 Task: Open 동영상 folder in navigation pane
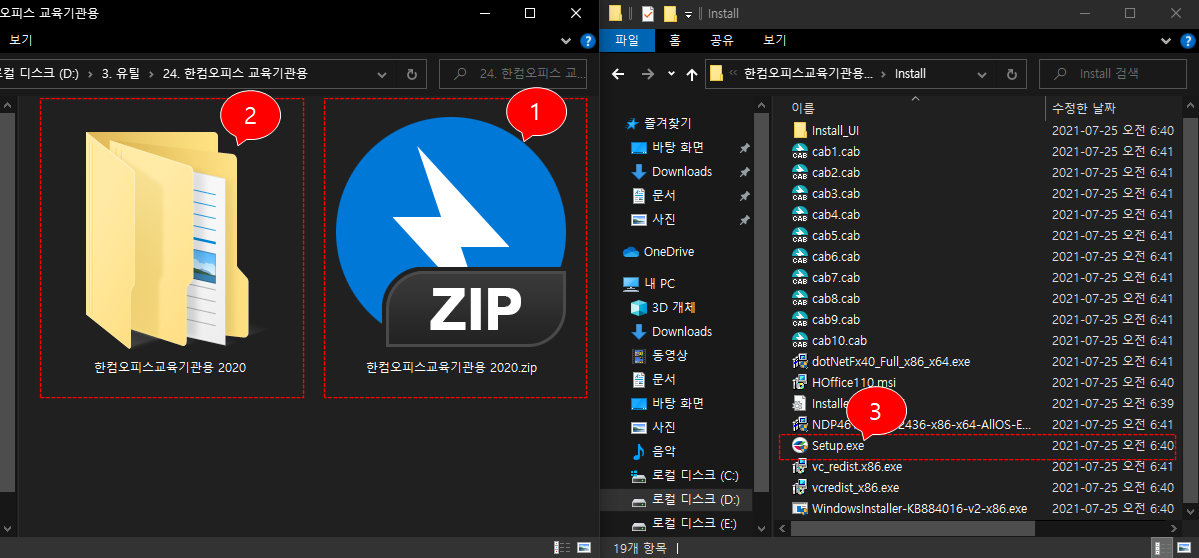pyautogui.click(x=657, y=355)
